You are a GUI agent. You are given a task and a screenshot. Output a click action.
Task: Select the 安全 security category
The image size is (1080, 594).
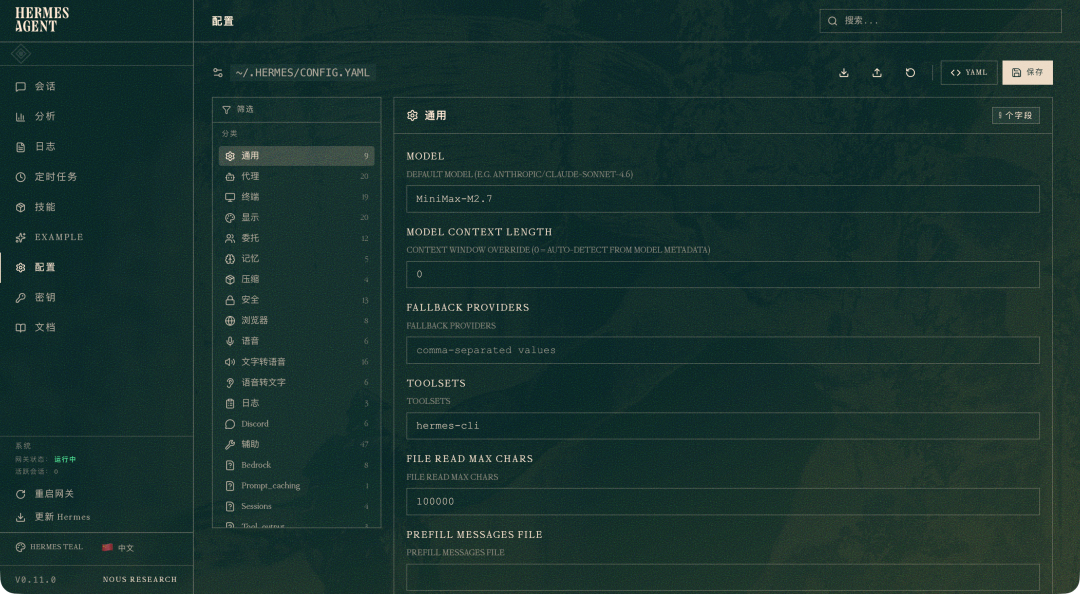click(296, 300)
